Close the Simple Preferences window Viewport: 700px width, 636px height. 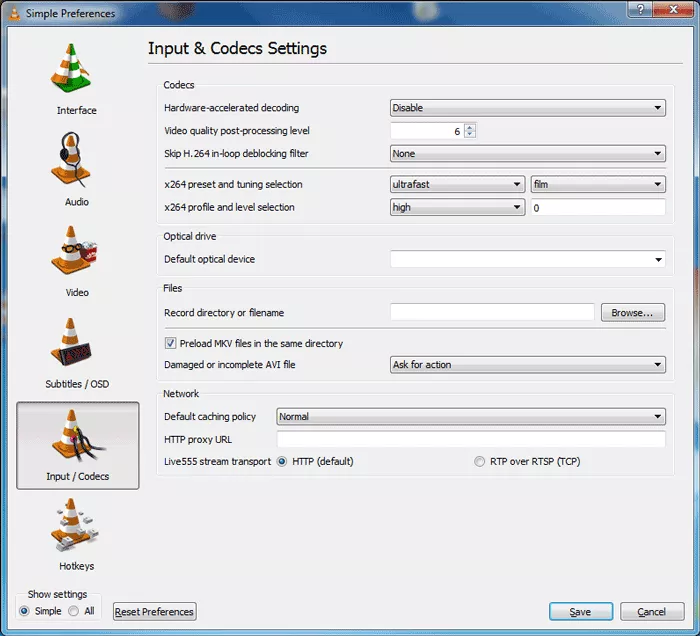[x=674, y=9]
